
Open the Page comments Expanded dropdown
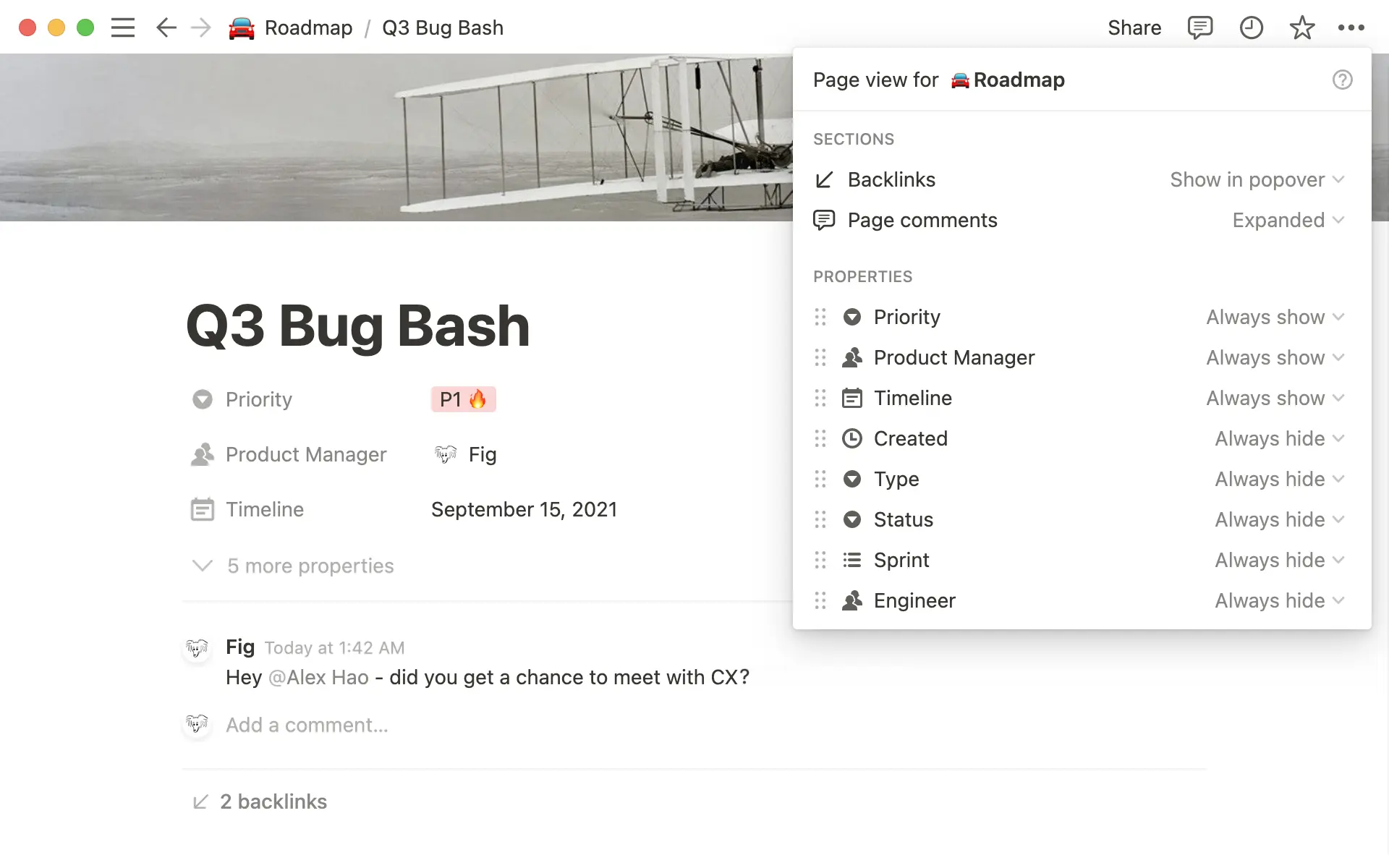tap(1288, 220)
